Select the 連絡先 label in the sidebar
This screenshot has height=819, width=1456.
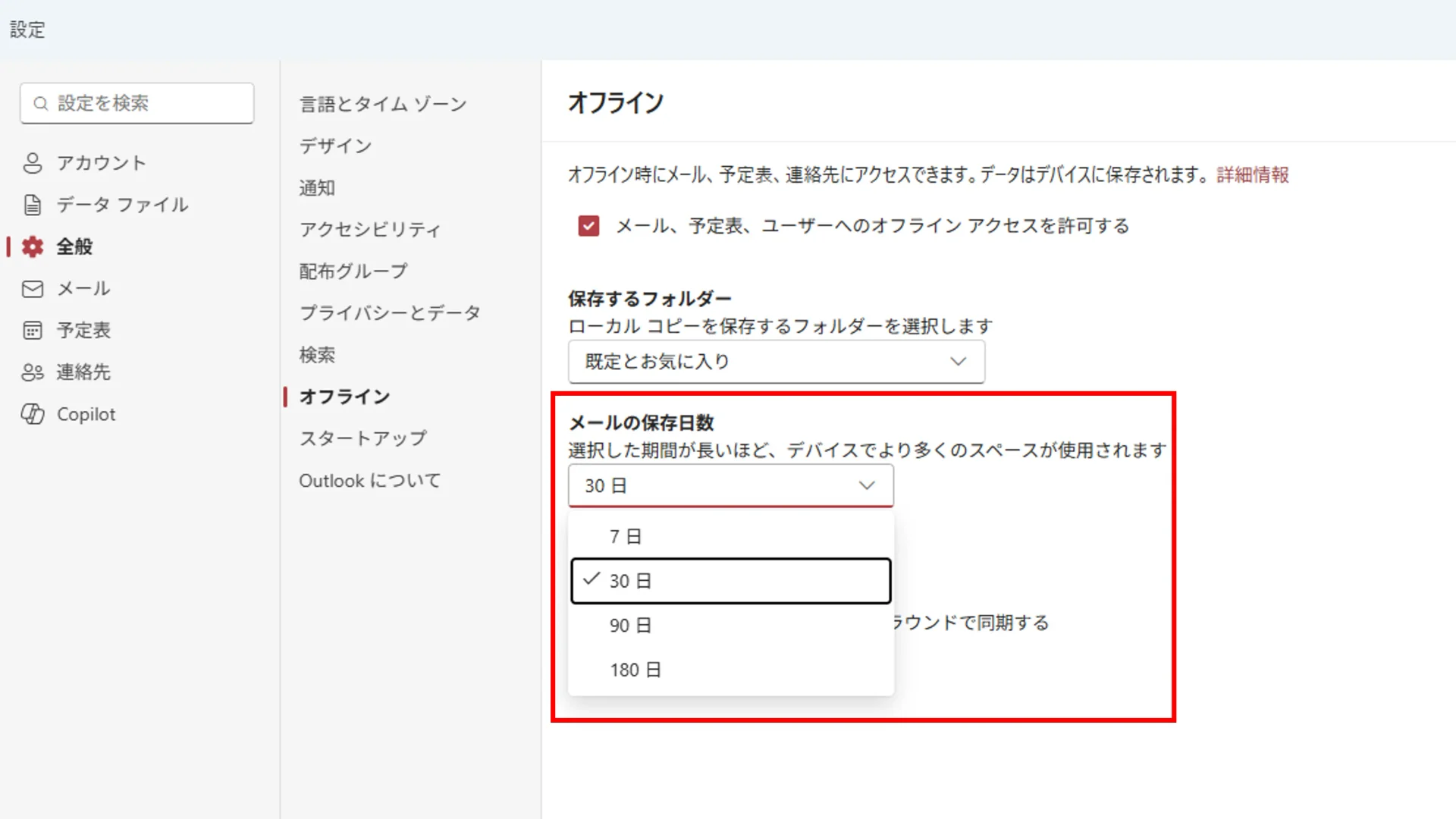(x=83, y=372)
